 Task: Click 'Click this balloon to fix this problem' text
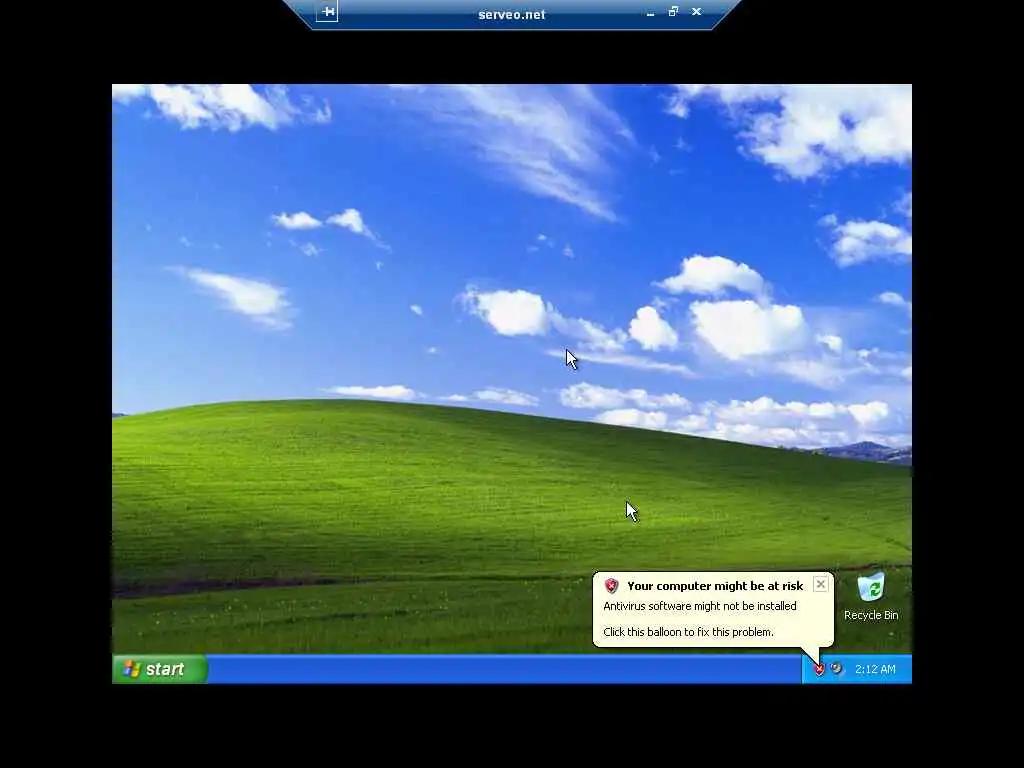[688, 632]
